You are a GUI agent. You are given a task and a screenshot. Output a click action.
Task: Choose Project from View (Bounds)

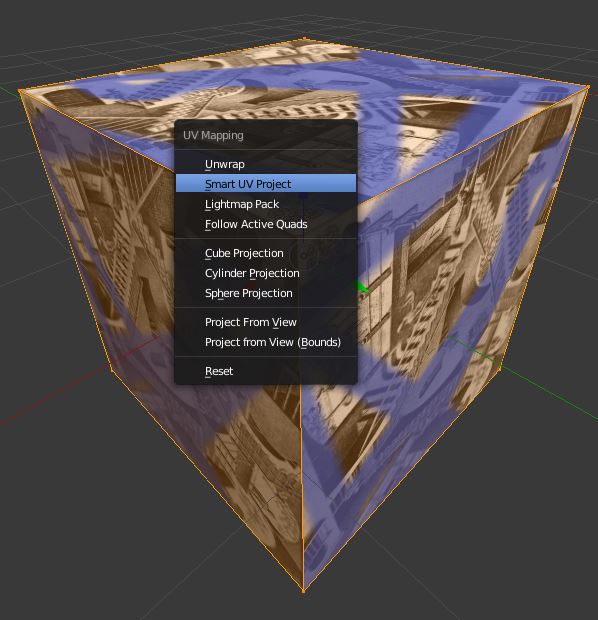coord(266,342)
